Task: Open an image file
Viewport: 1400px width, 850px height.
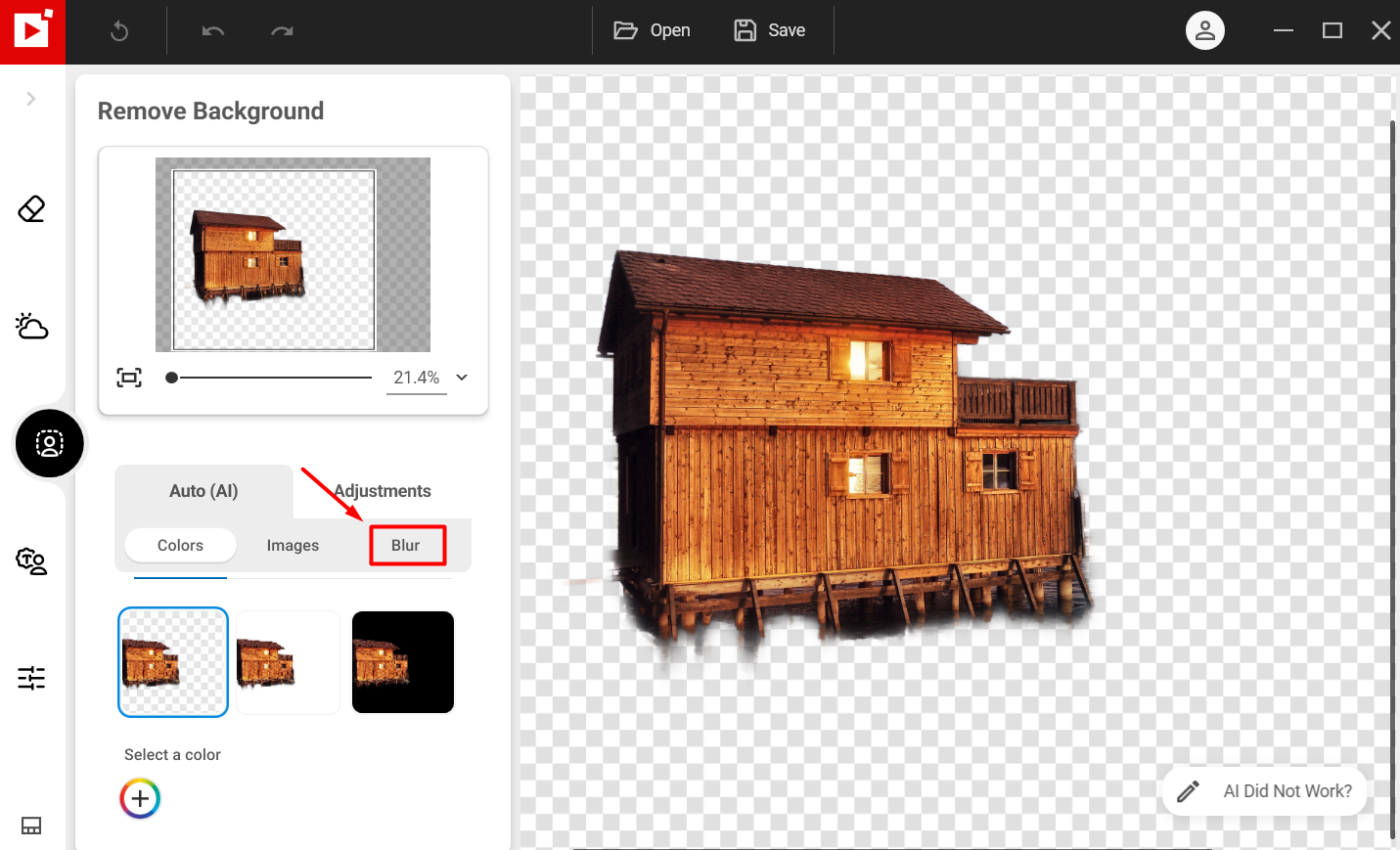Action: click(652, 30)
